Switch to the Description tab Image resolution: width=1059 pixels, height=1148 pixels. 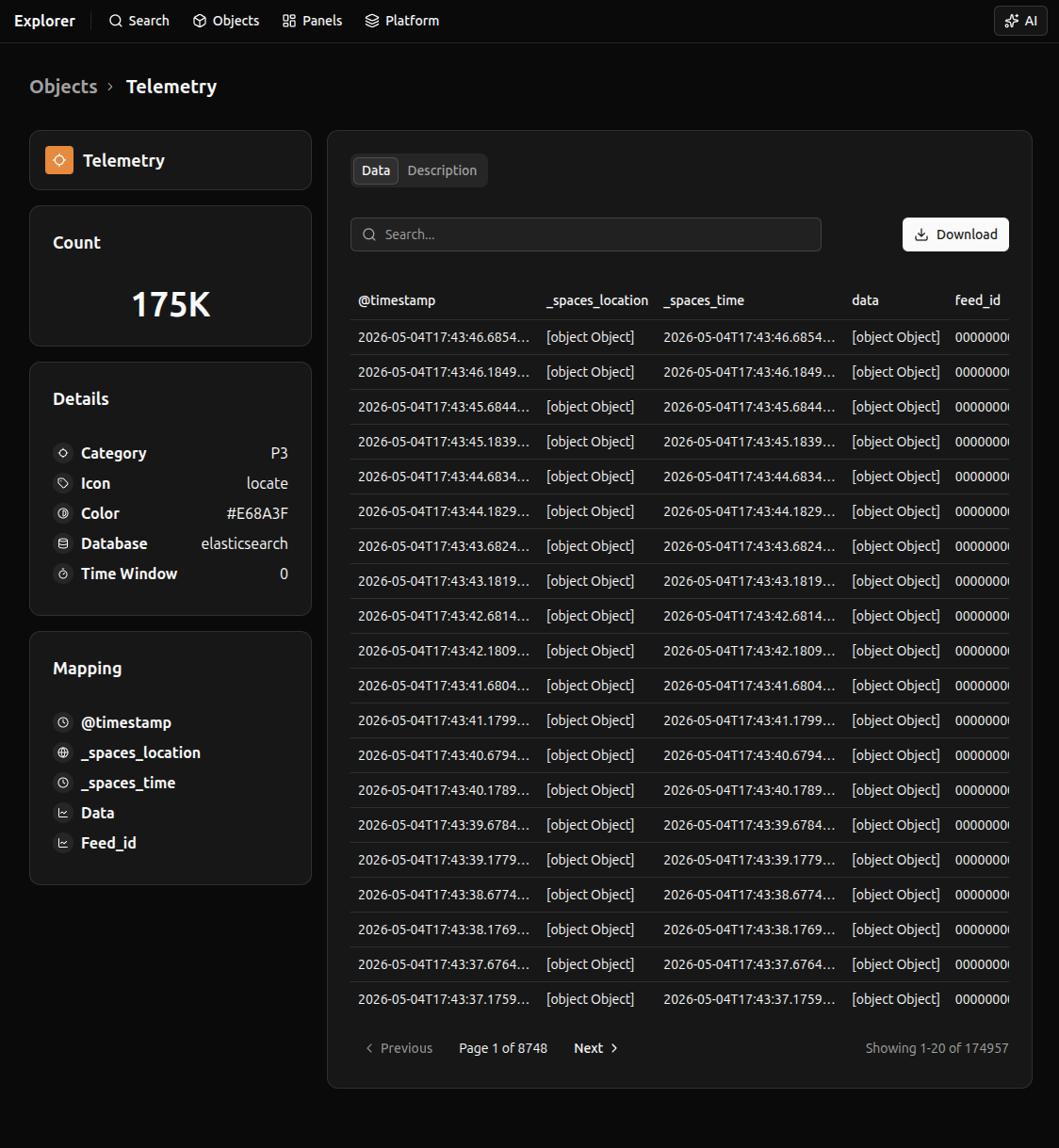click(x=442, y=170)
